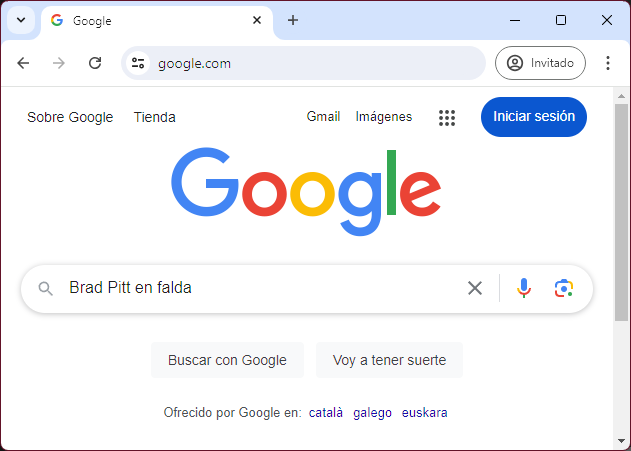
Task: Open Google Lens image search
Action: [x=564, y=288]
